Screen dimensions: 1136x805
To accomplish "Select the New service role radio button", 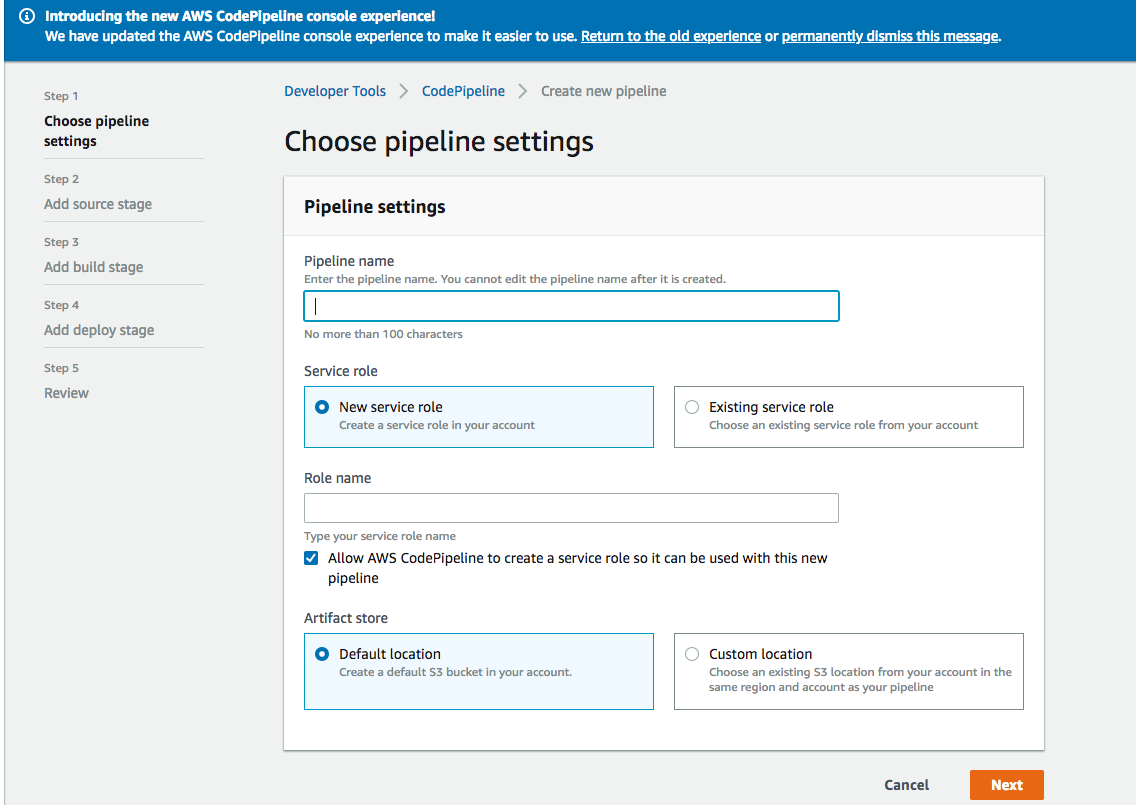I will click(322, 407).
